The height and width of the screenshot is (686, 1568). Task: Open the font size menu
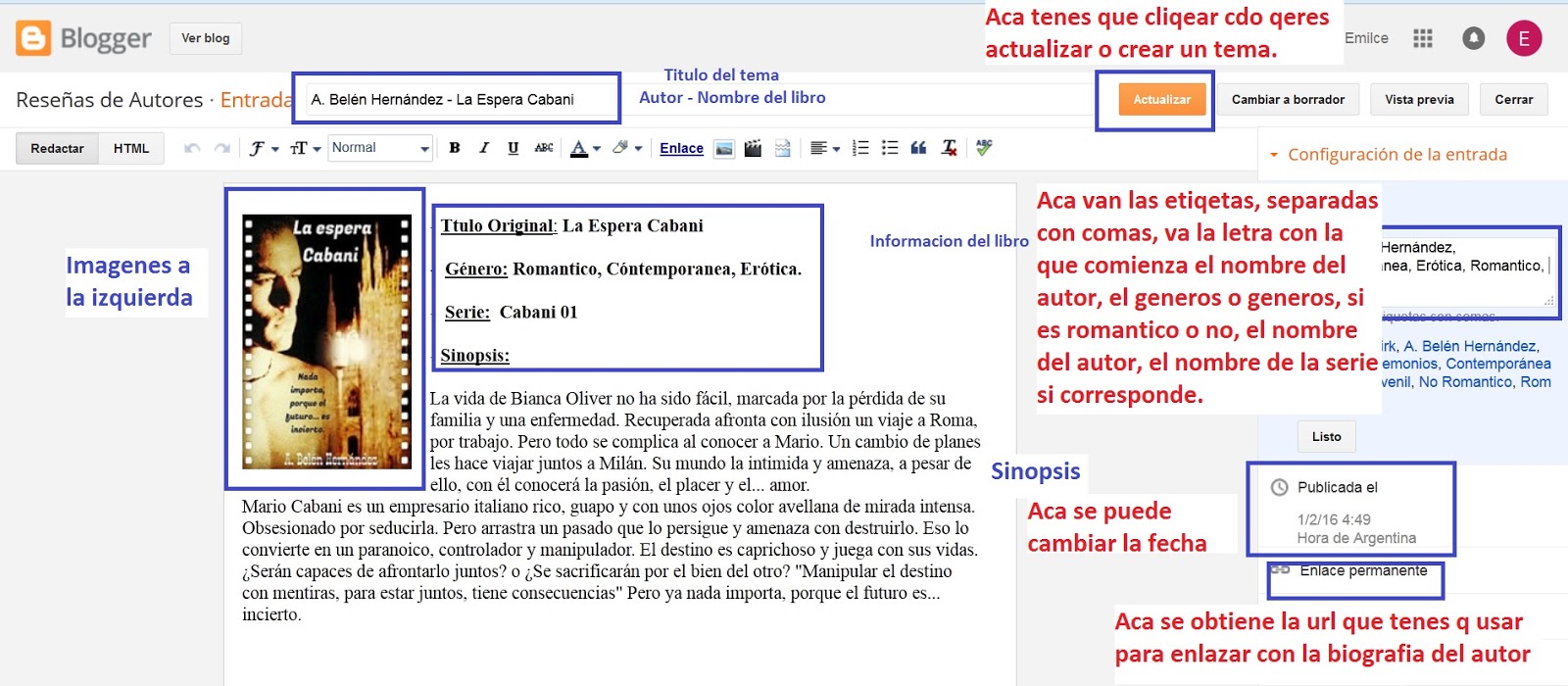pyautogui.click(x=305, y=148)
